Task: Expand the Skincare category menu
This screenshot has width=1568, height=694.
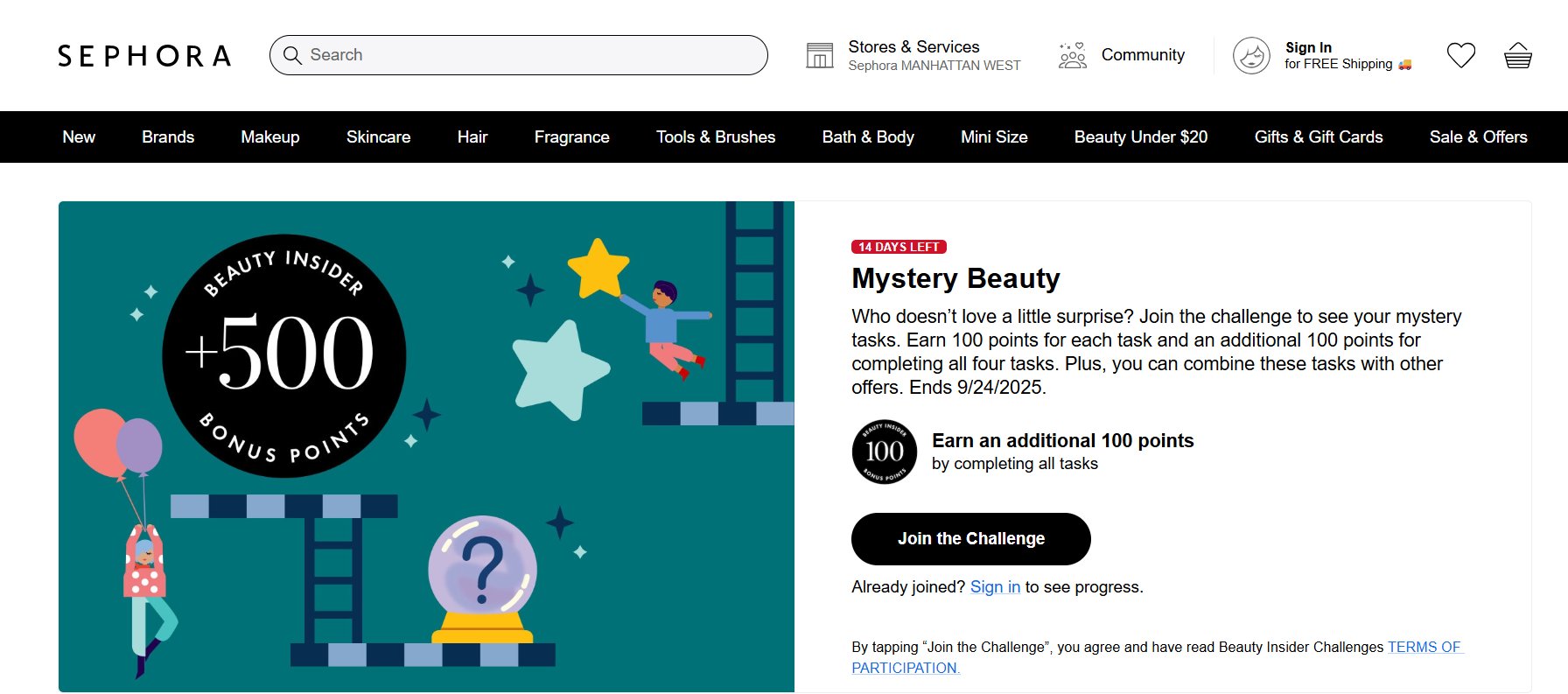Action: point(378,137)
